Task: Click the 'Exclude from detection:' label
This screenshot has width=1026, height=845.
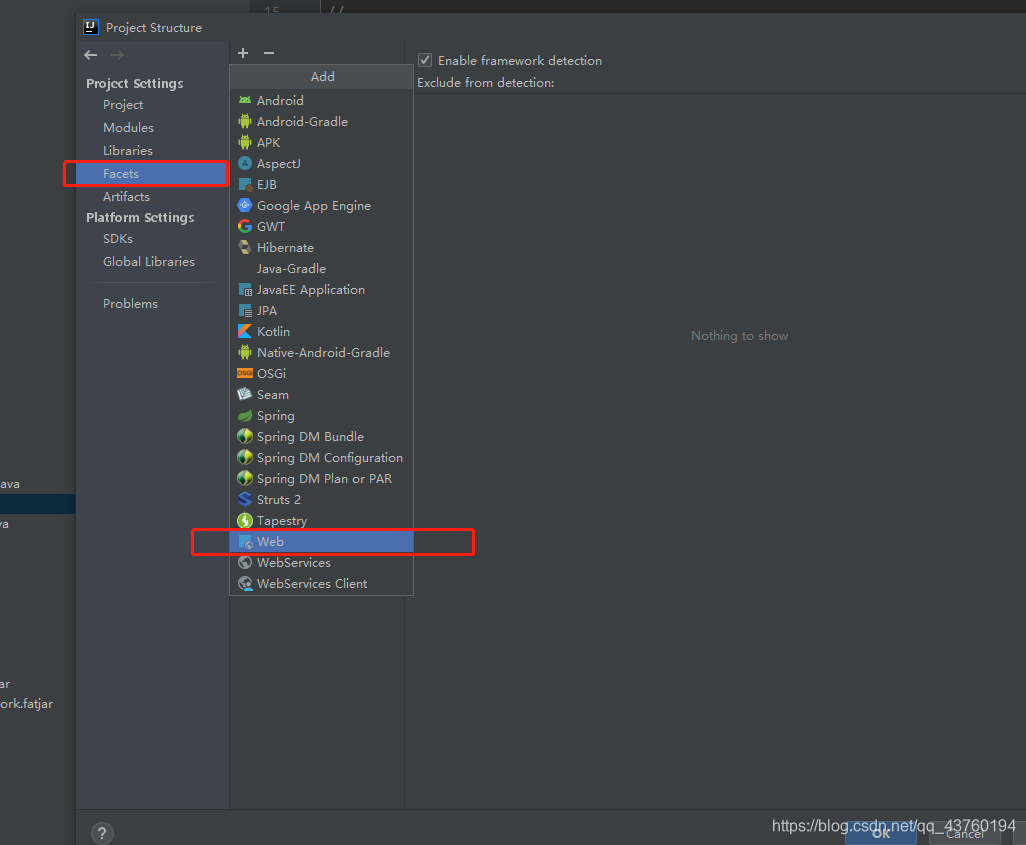Action: 486,82
